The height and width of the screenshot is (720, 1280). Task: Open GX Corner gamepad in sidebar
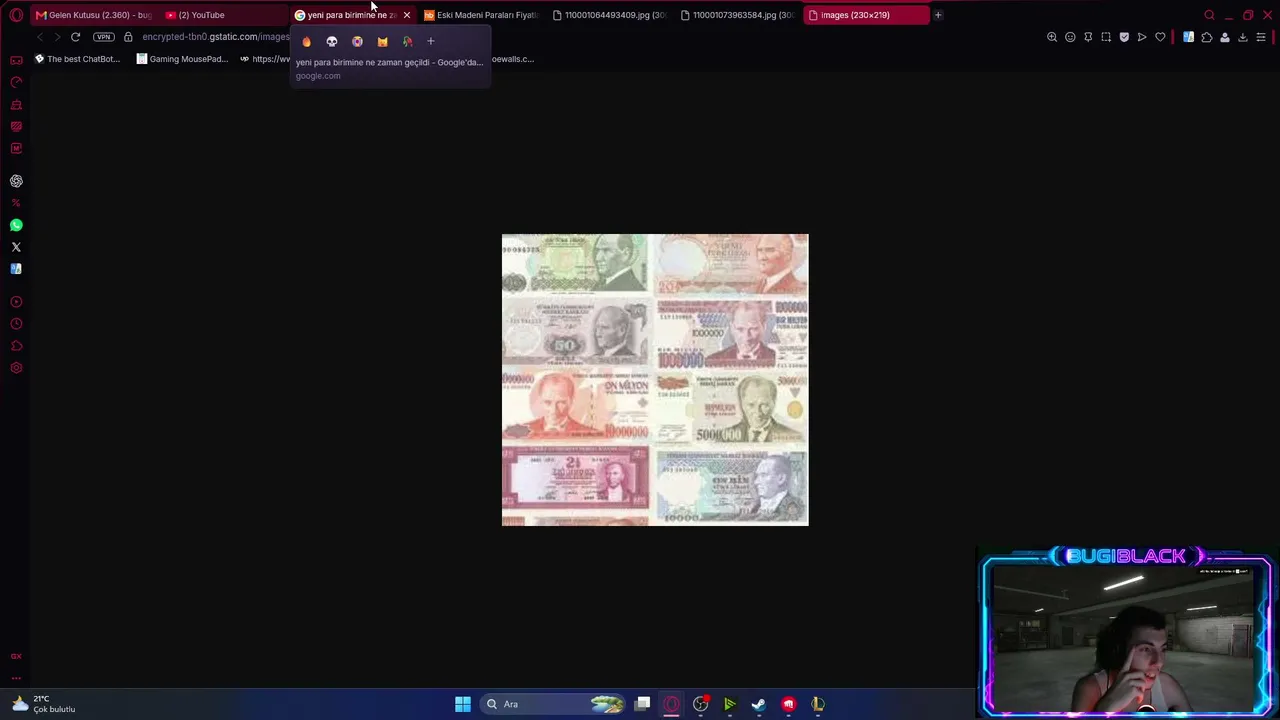16,60
